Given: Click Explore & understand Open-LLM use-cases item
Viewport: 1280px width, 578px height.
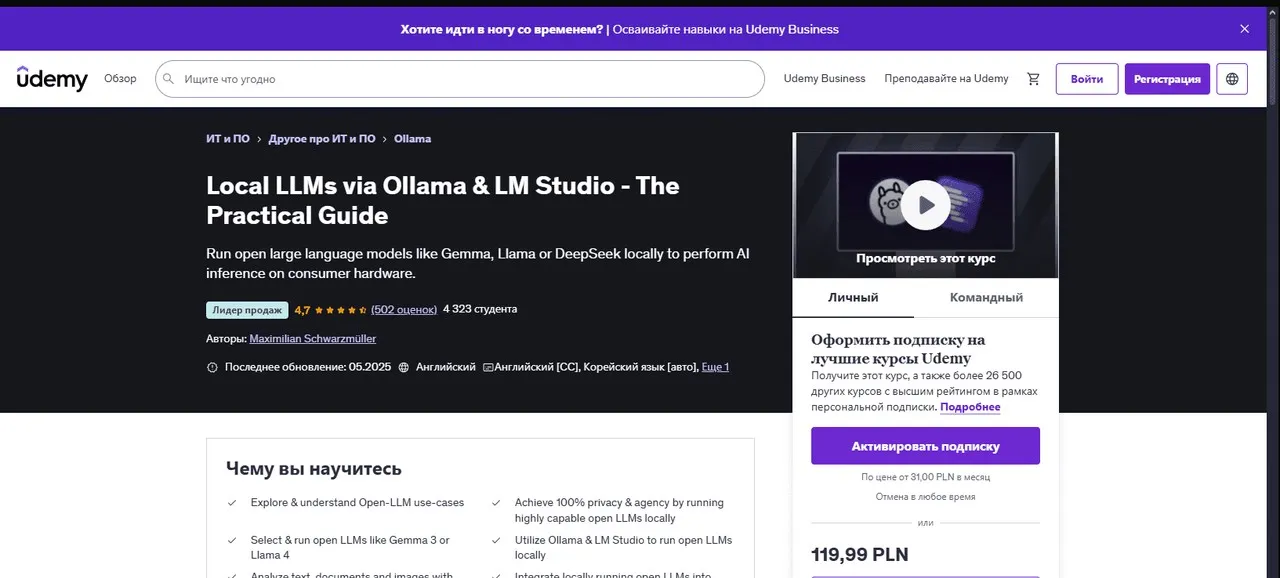Looking at the screenshot, I should [x=357, y=503].
